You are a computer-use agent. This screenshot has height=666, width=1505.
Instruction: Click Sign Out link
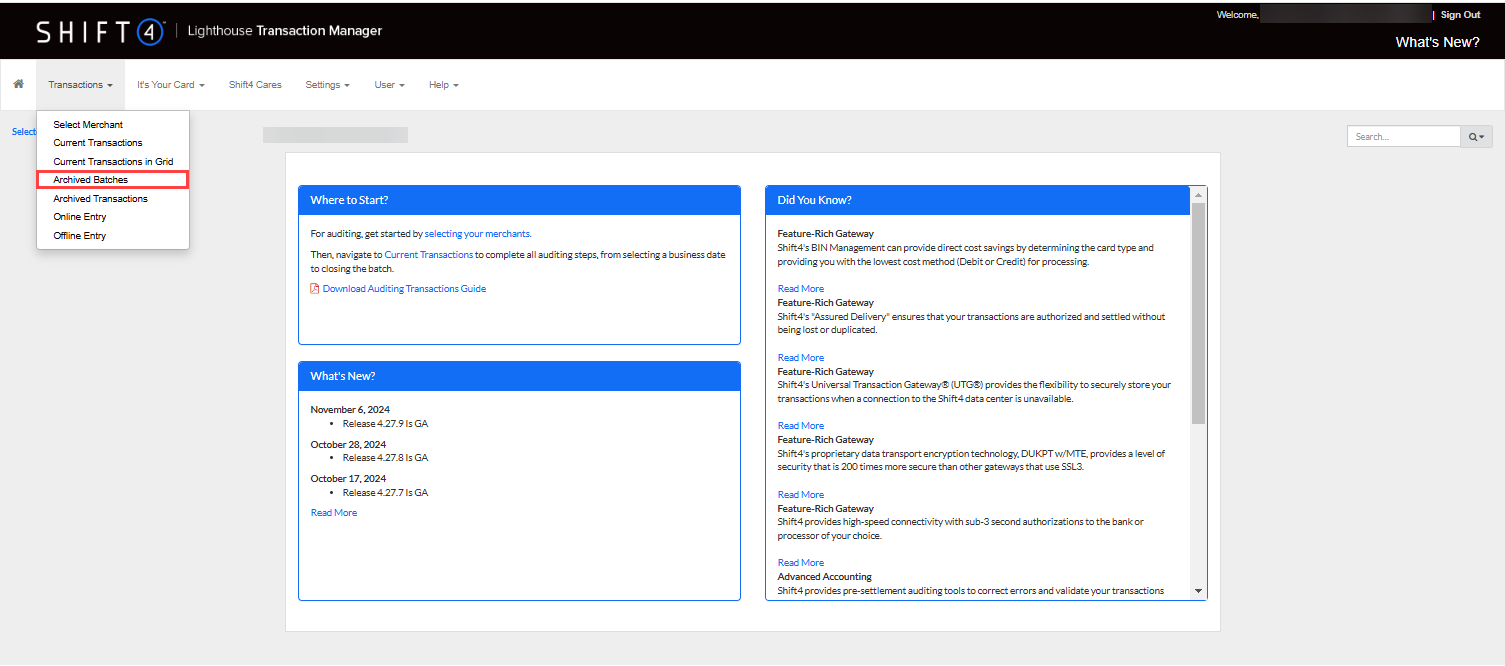coord(1460,15)
